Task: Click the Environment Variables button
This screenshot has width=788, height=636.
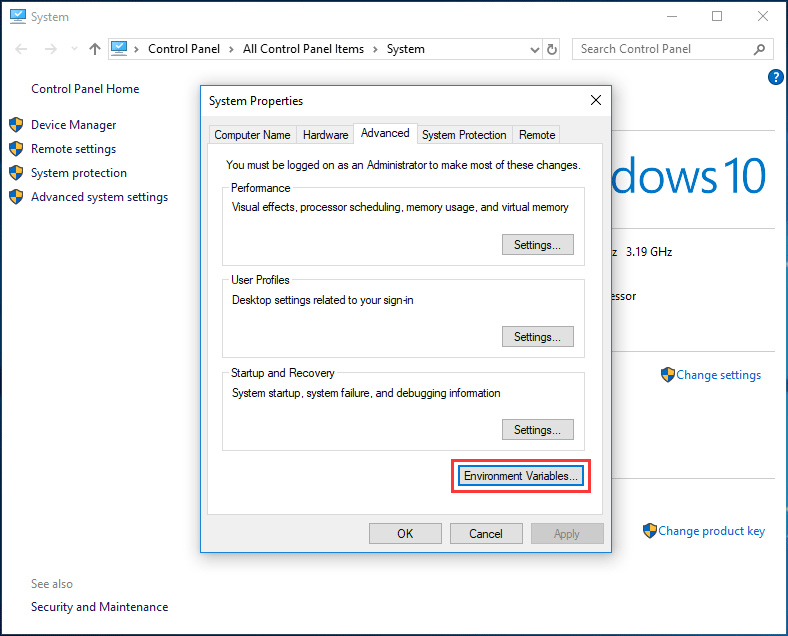Action: [521, 476]
